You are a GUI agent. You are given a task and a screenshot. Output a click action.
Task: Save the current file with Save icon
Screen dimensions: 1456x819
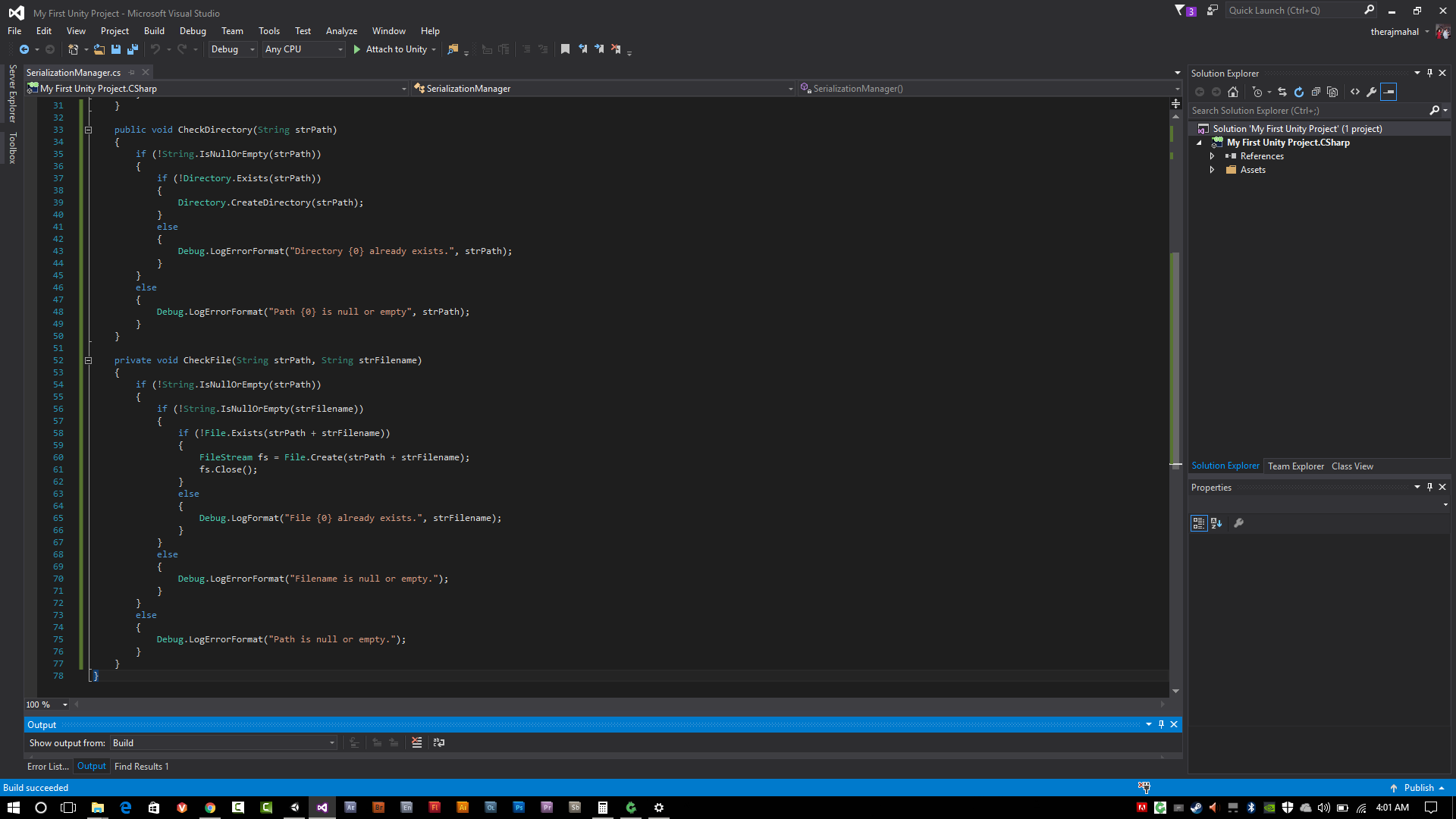pyautogui.click(x=116, y=49)
